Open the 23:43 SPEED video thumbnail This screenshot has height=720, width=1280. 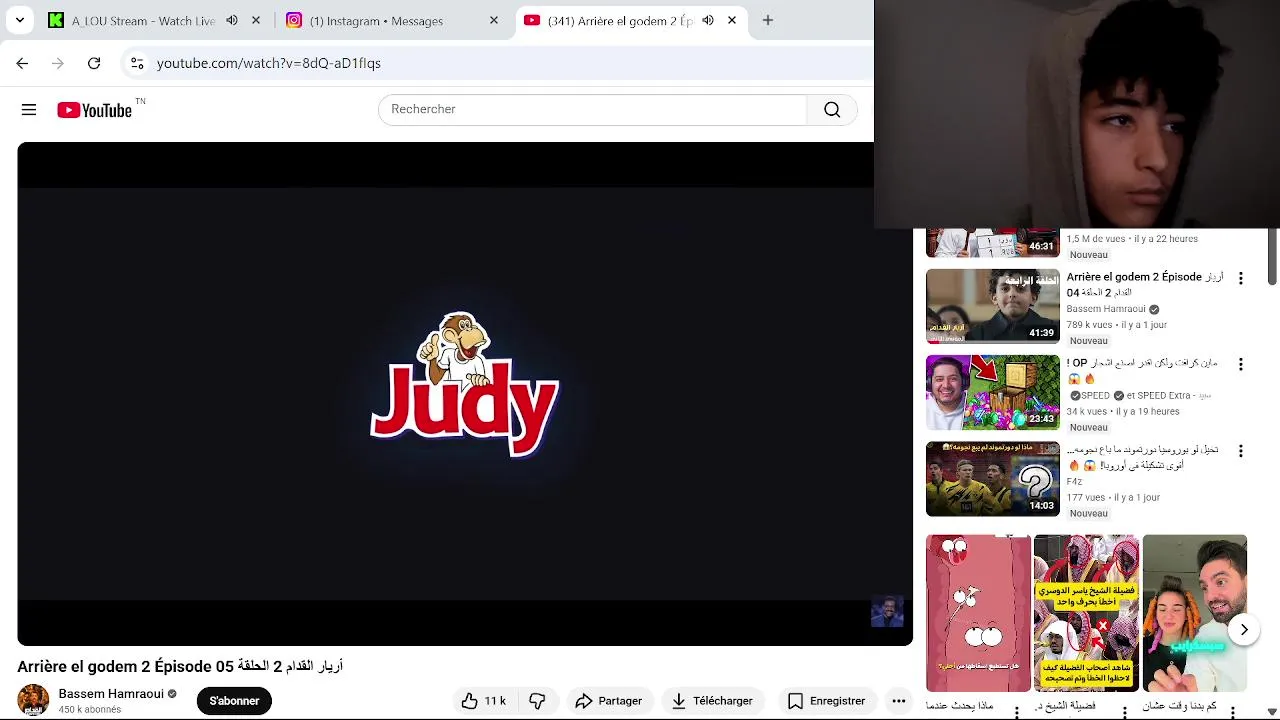click(992, 392)
